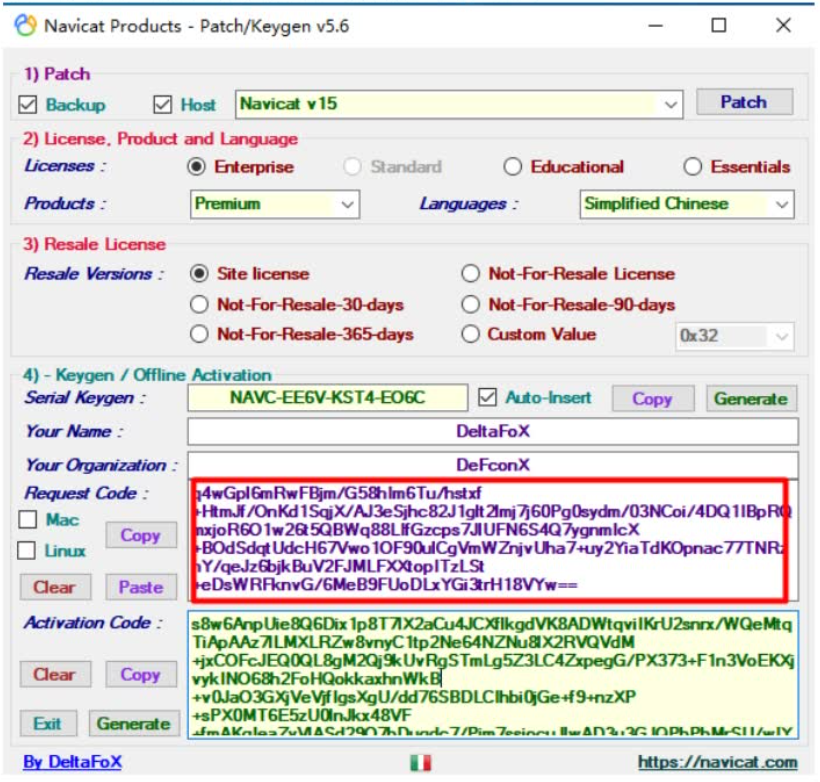Click the Exit button
The height and width of the screenshot is (782, 820).
click(48, 723)
